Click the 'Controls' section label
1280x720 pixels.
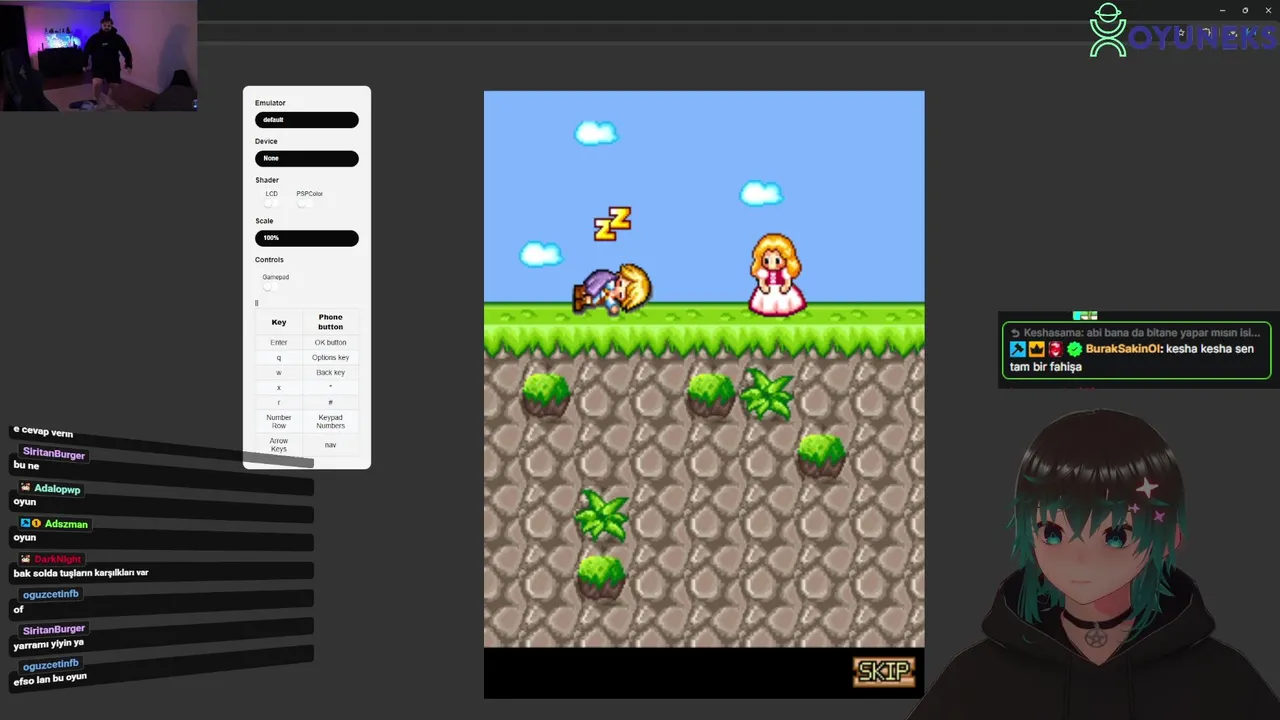pos(269,260)
